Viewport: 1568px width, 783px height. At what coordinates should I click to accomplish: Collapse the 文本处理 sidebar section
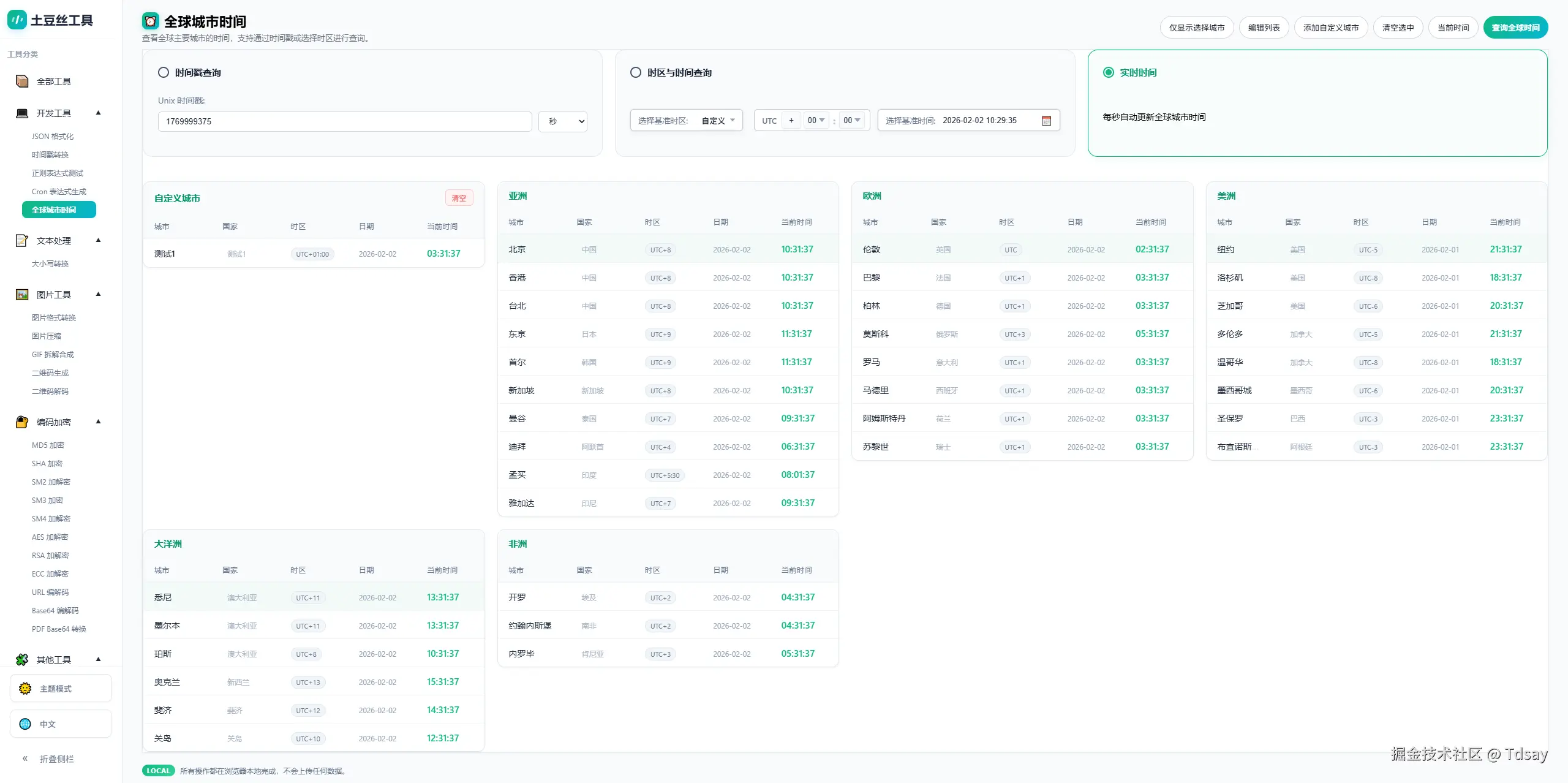tap(98, 240)
